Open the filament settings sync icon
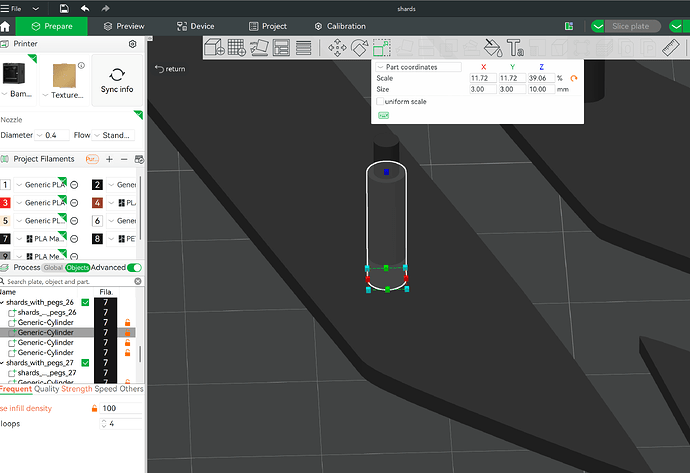Image resolution: width=690 pixels, height=473 pixels. [x=139, y=159]
